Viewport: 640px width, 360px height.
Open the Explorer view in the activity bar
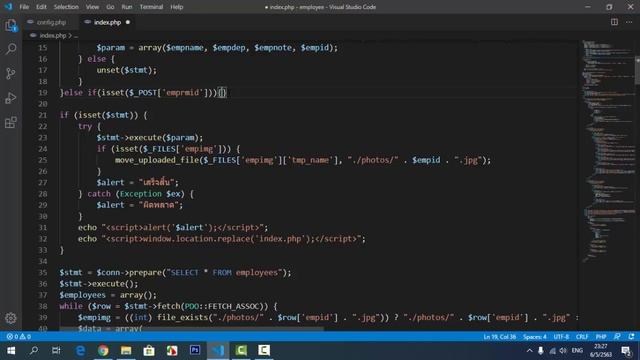pyautogui.click(x=11, y=26)
